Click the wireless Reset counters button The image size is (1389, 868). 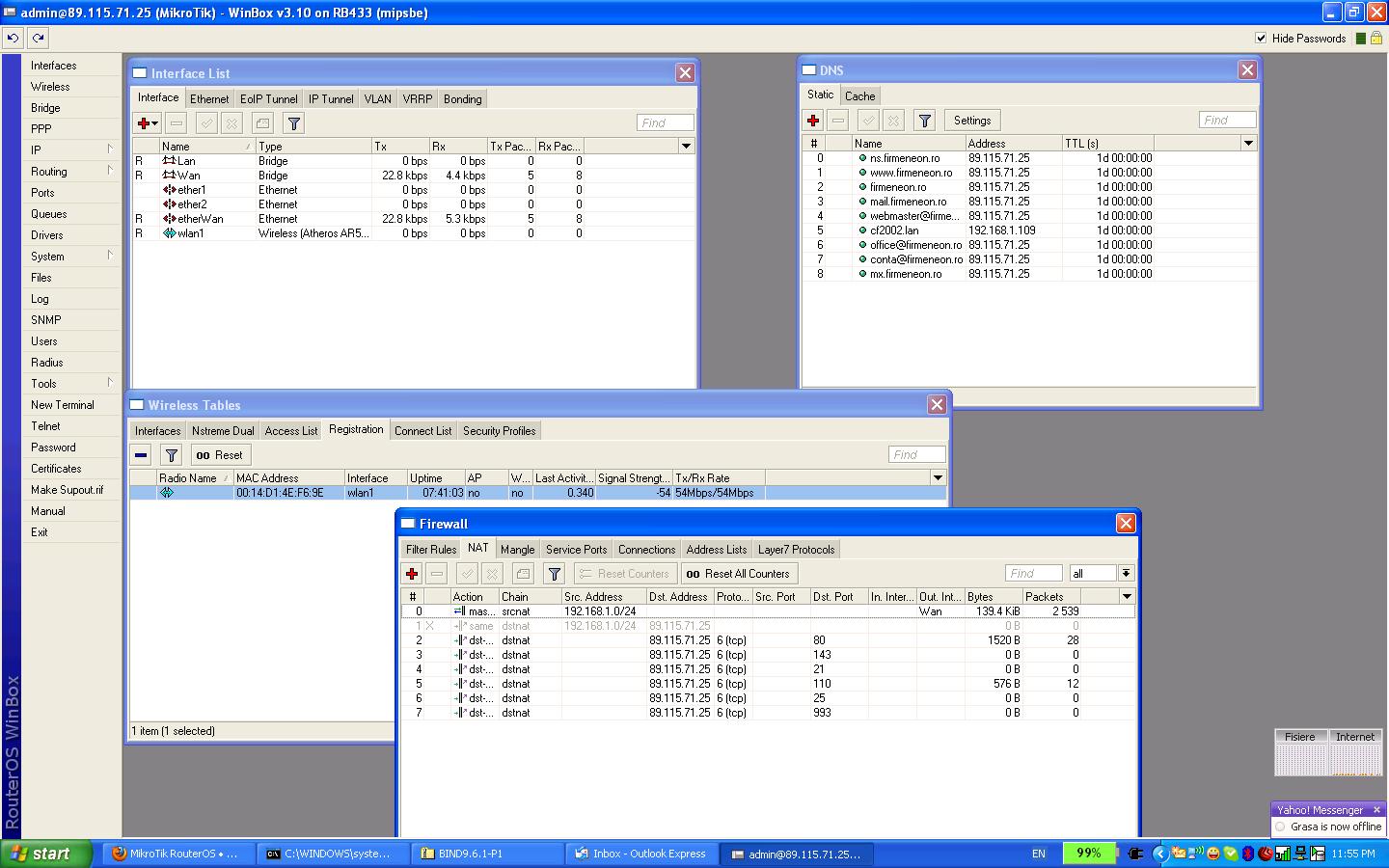[220, 455]
